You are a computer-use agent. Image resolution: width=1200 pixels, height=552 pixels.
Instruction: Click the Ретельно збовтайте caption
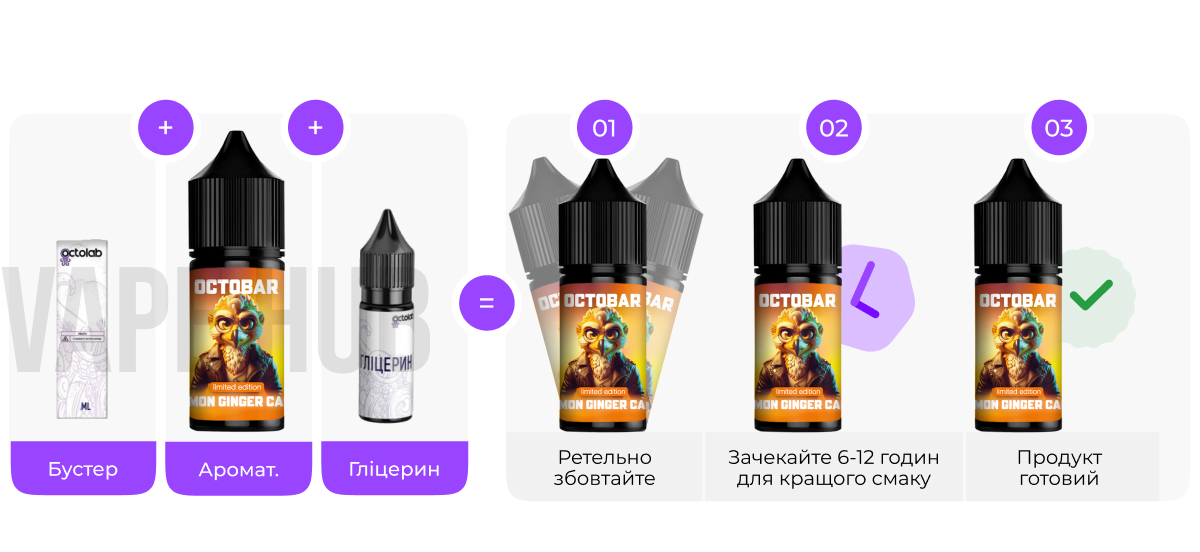coord(605,468)
